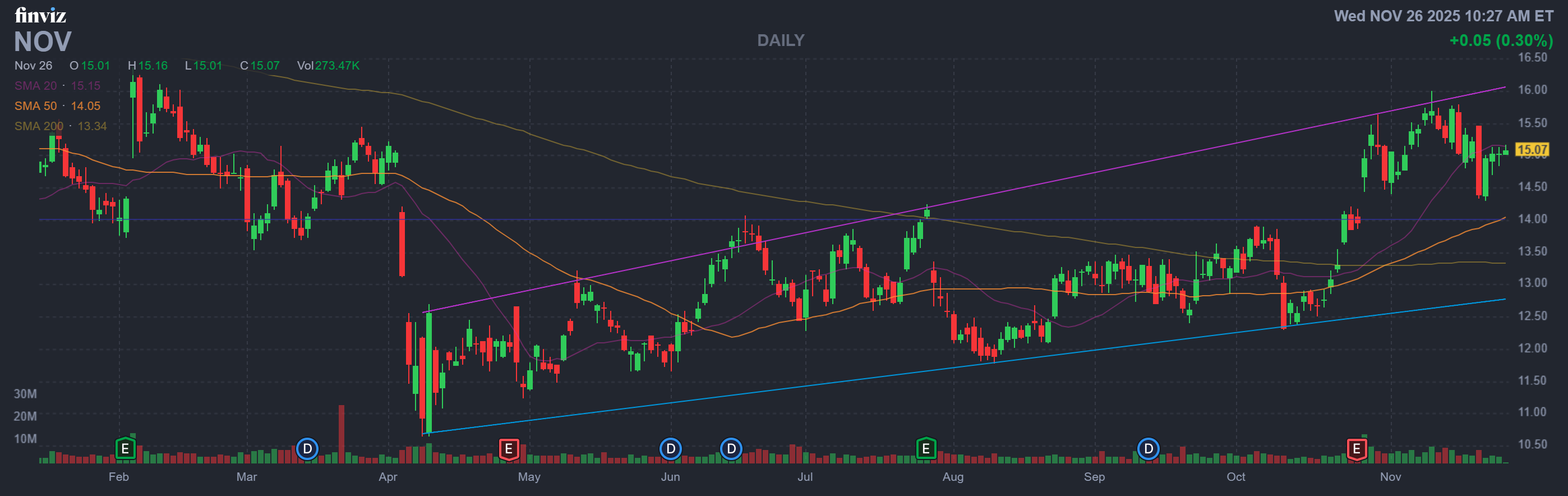Select the SMA 20 indicator label
Screen dimensions: 1568x496
pyautogui.click(x=35, y=86)
